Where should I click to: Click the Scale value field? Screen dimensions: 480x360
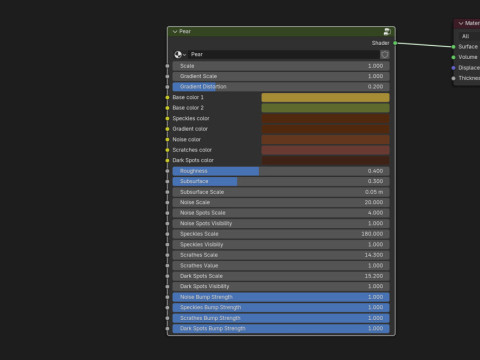281,66
